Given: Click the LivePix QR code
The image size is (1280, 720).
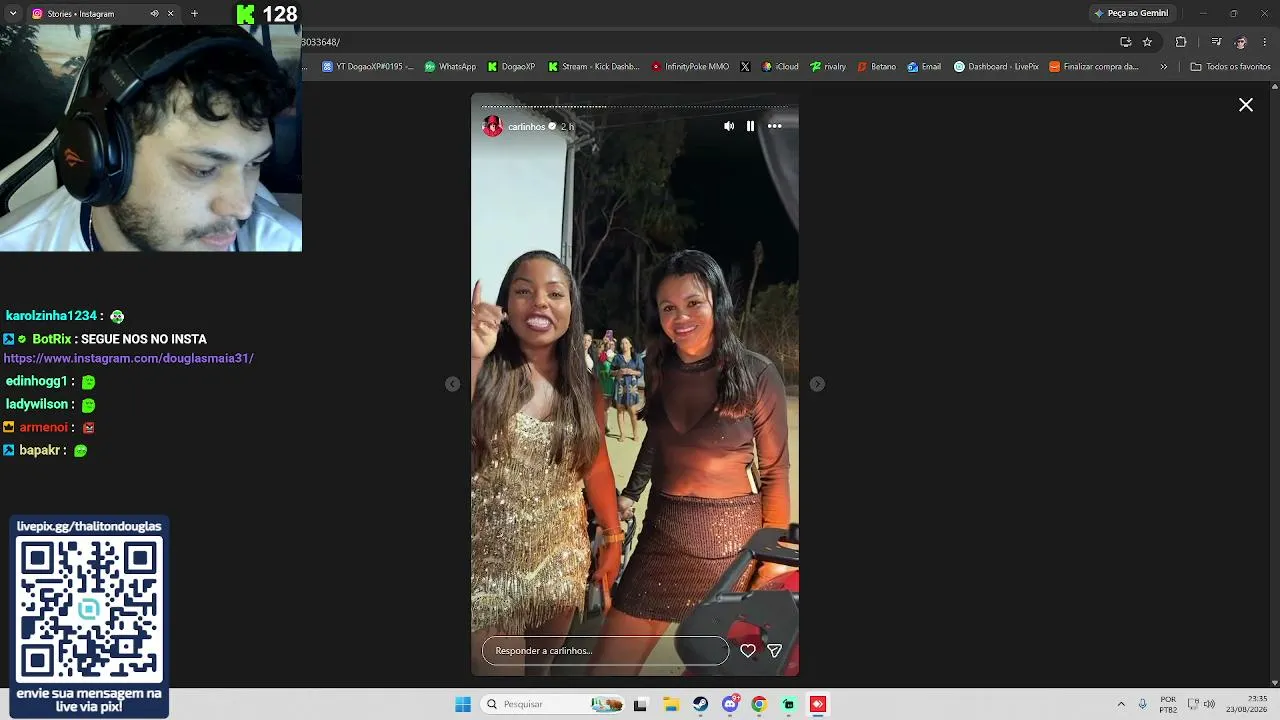Looking at the screenshot, I should [89, 609].
